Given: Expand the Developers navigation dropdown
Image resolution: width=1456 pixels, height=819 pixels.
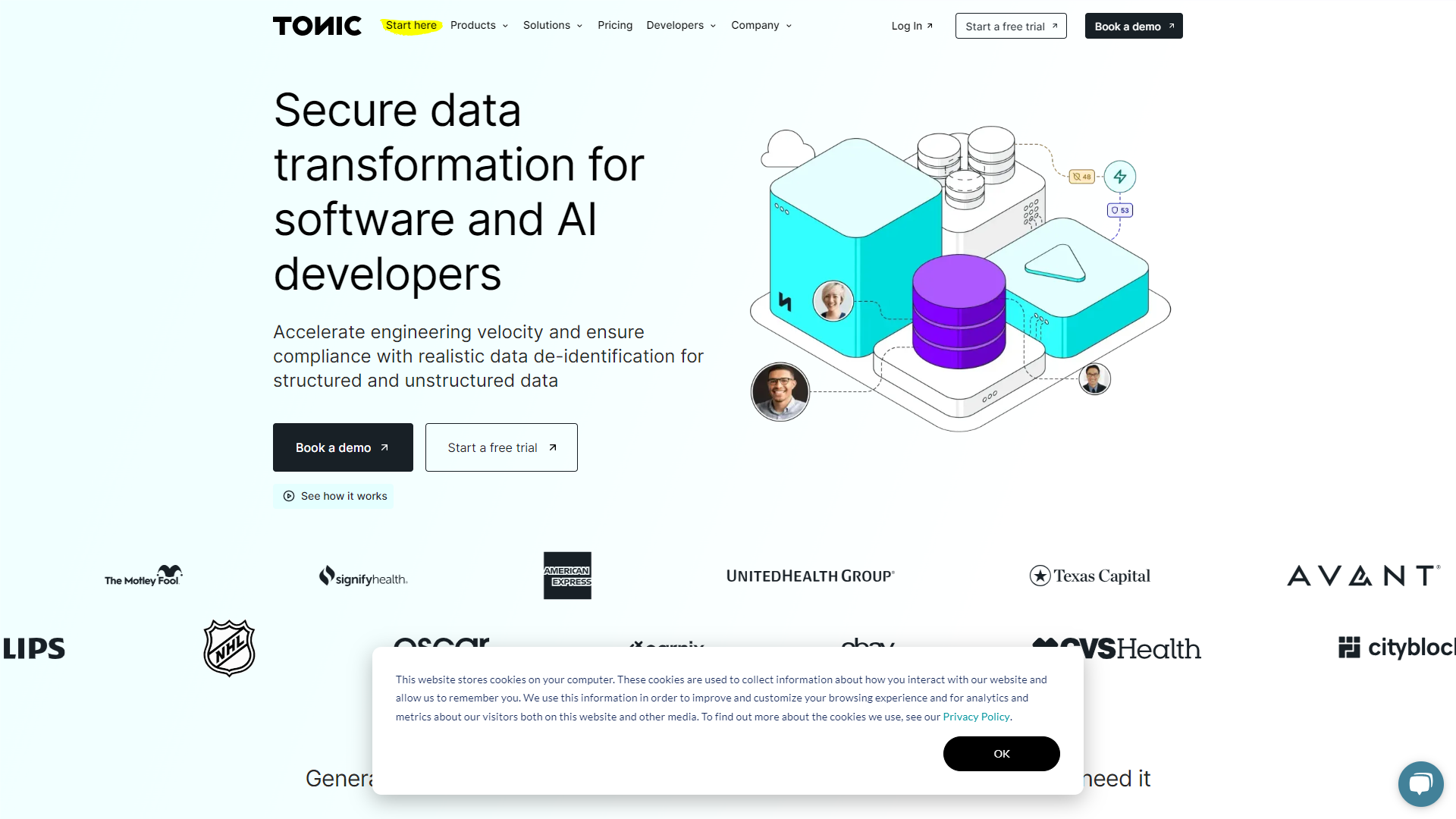Looking at the screenshot, I should tap(681, 25).
